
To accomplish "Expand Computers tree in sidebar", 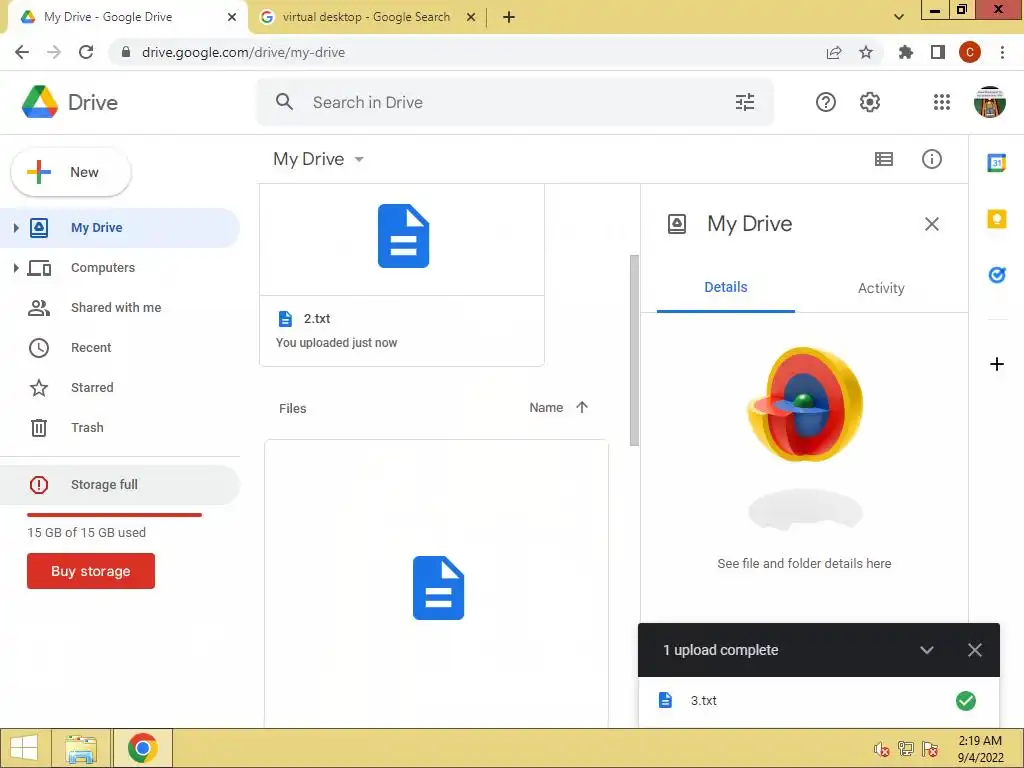I will pos(16,268).
